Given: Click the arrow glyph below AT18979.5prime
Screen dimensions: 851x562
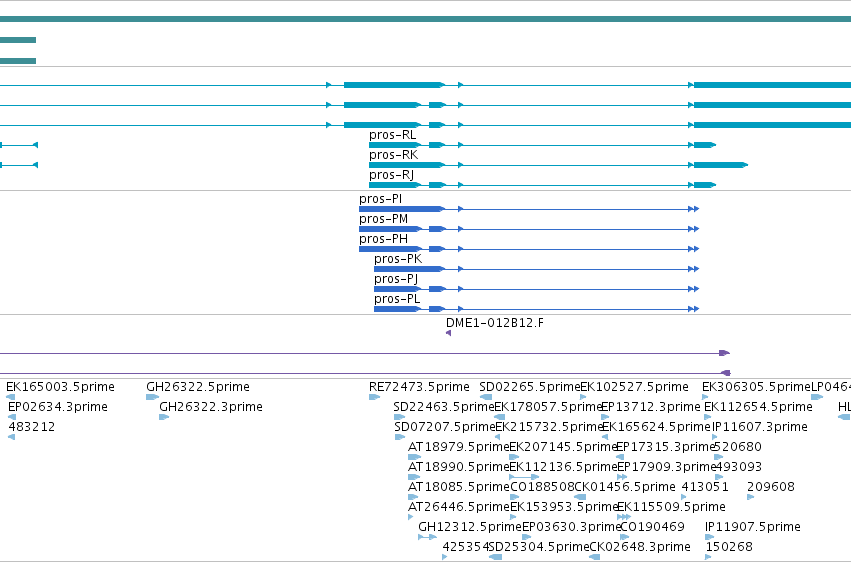Looking at the screenshot, I should tap(415, 457).
